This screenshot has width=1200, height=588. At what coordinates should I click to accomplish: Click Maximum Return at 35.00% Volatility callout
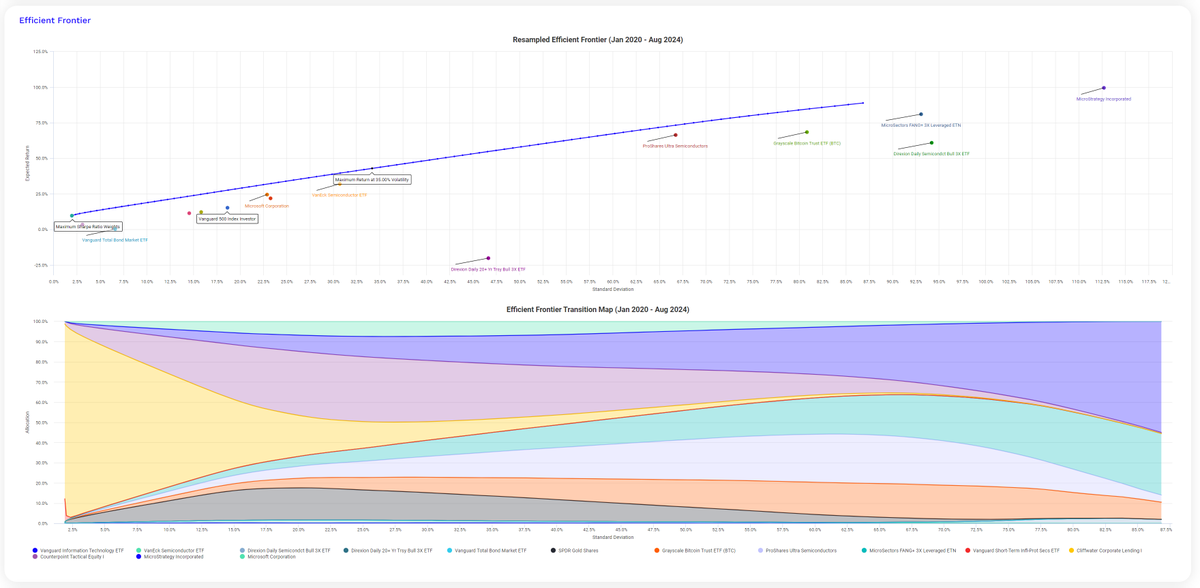click(371, 180)
